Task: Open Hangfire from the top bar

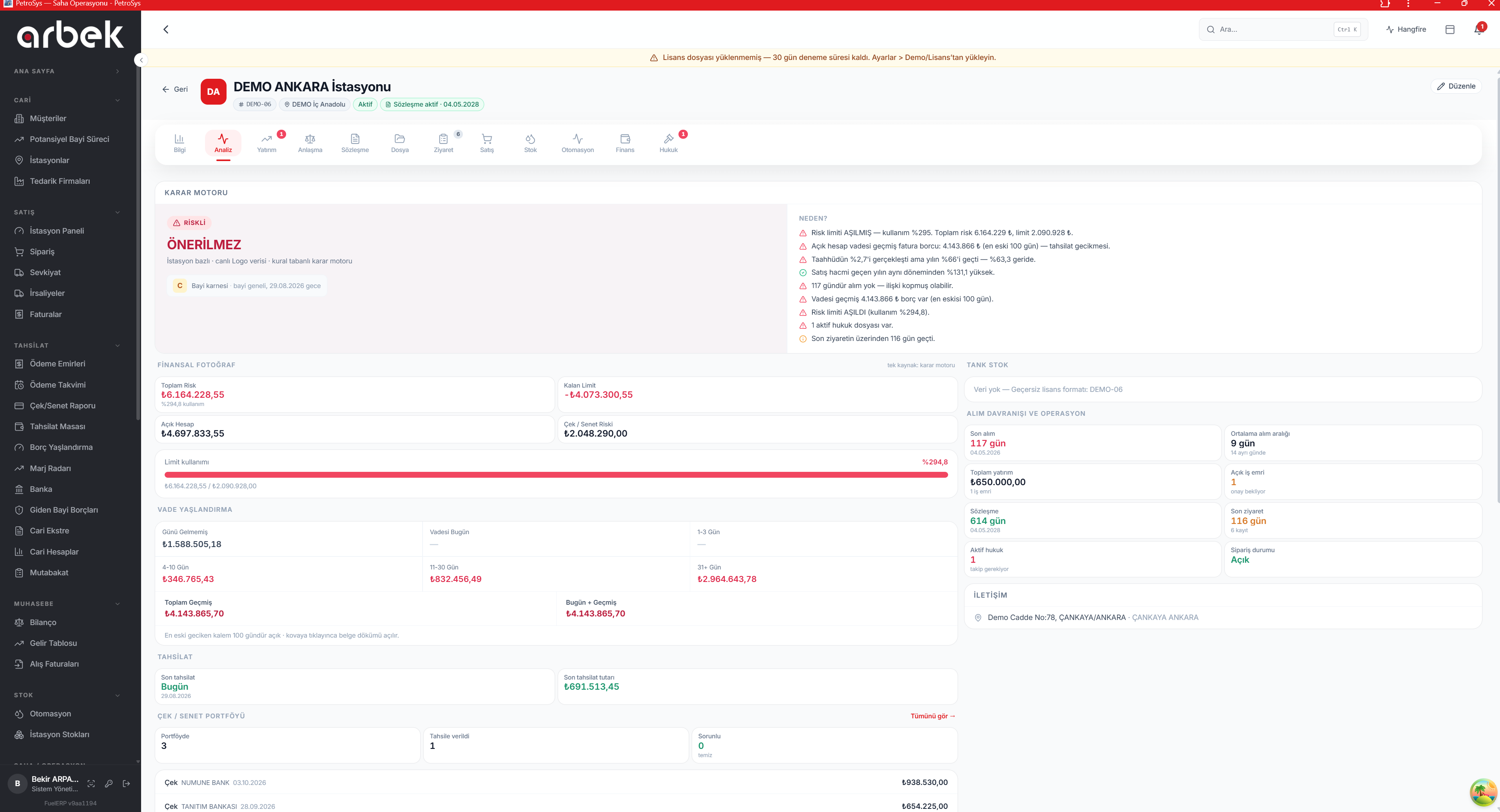Action: point(1406,29)
